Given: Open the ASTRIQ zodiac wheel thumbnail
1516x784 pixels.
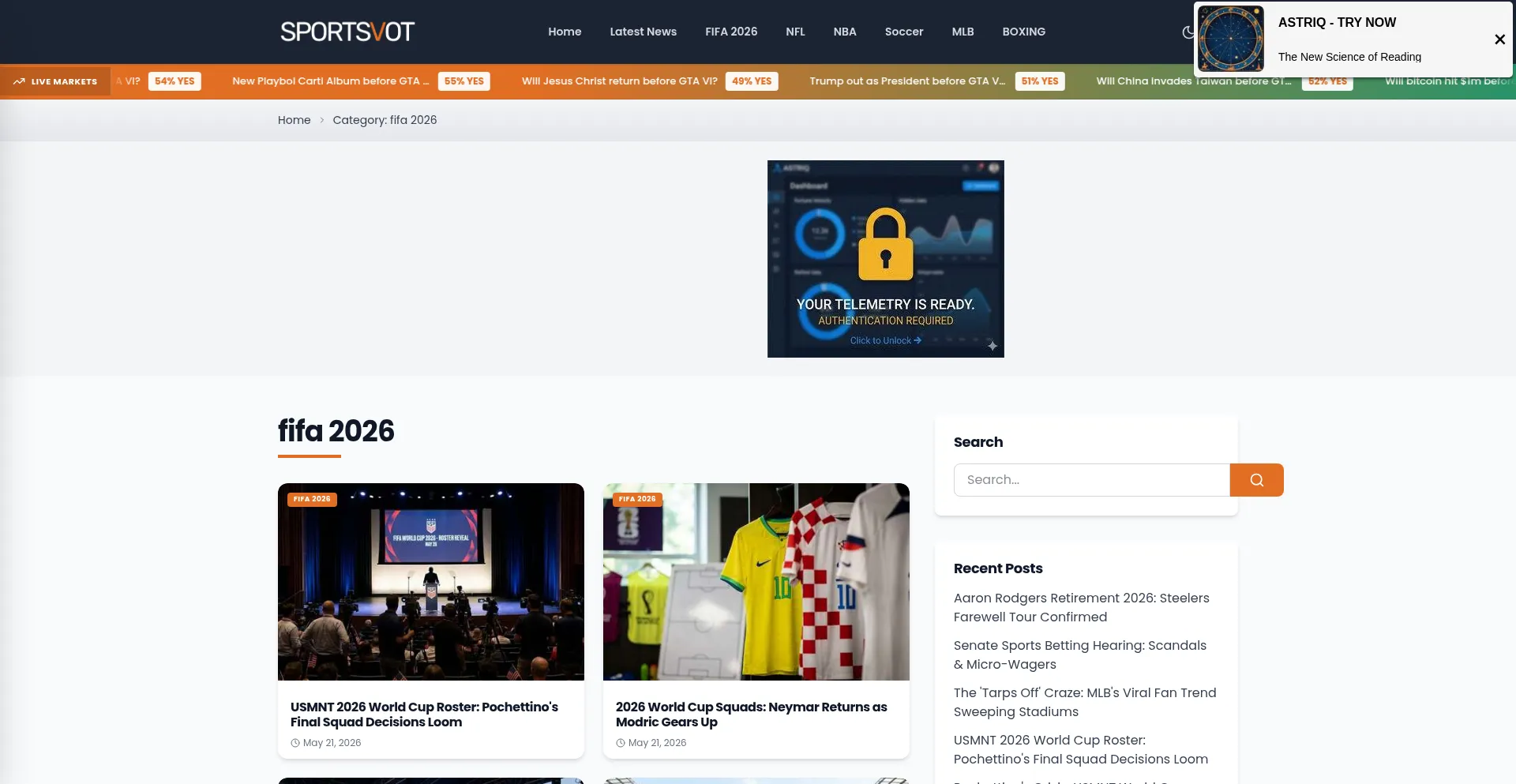Looking at the screenshot, I should [1231, 39].
